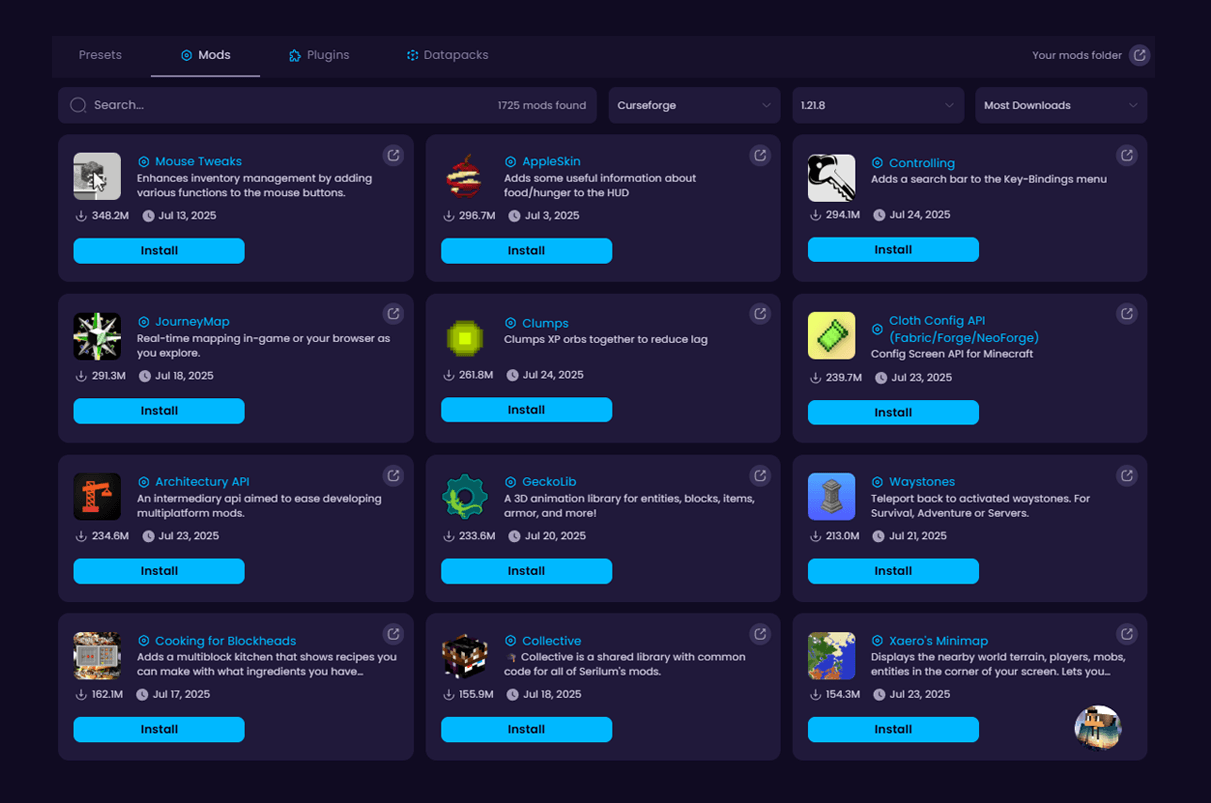Switch to the Plugins tab

(x=319, y=55)
